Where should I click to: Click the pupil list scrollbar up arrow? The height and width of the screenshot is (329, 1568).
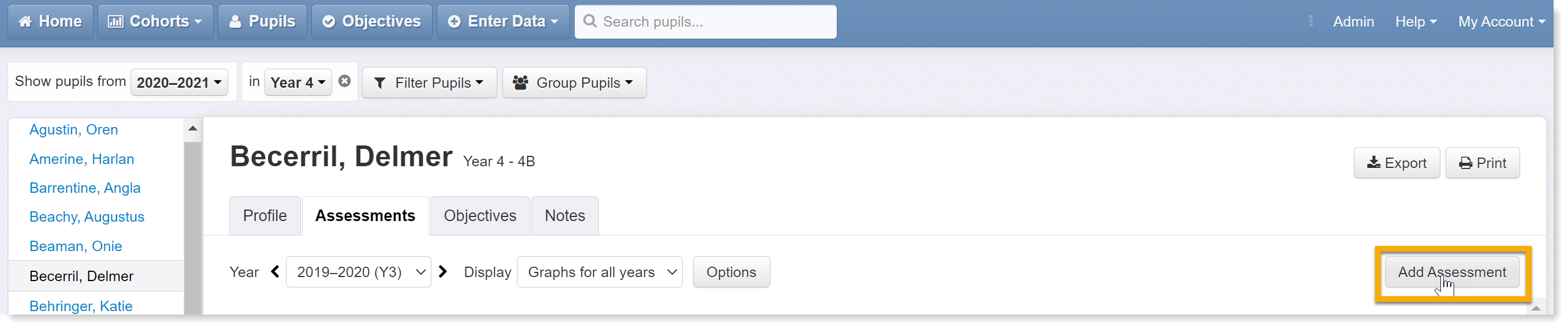click(x=193, y=128)
